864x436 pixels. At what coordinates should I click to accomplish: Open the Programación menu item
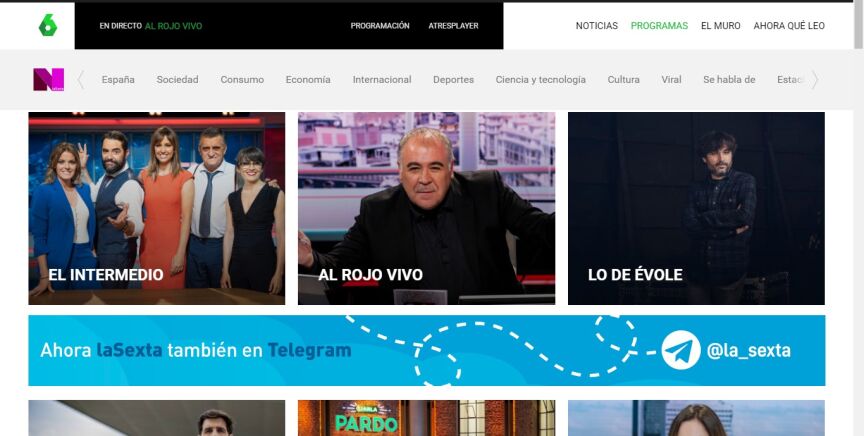pos(380,26)
